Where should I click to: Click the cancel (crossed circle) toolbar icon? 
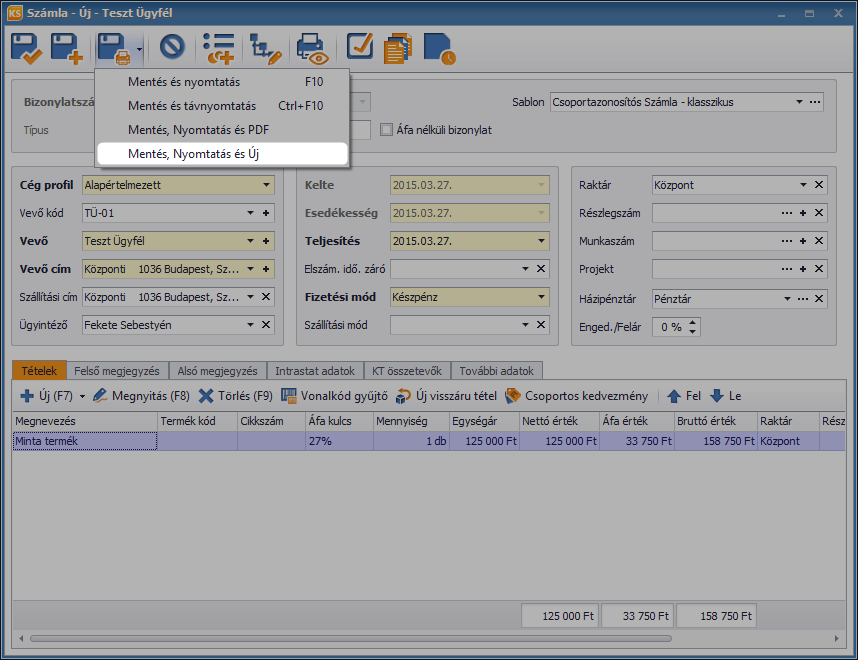coord(172,47)
